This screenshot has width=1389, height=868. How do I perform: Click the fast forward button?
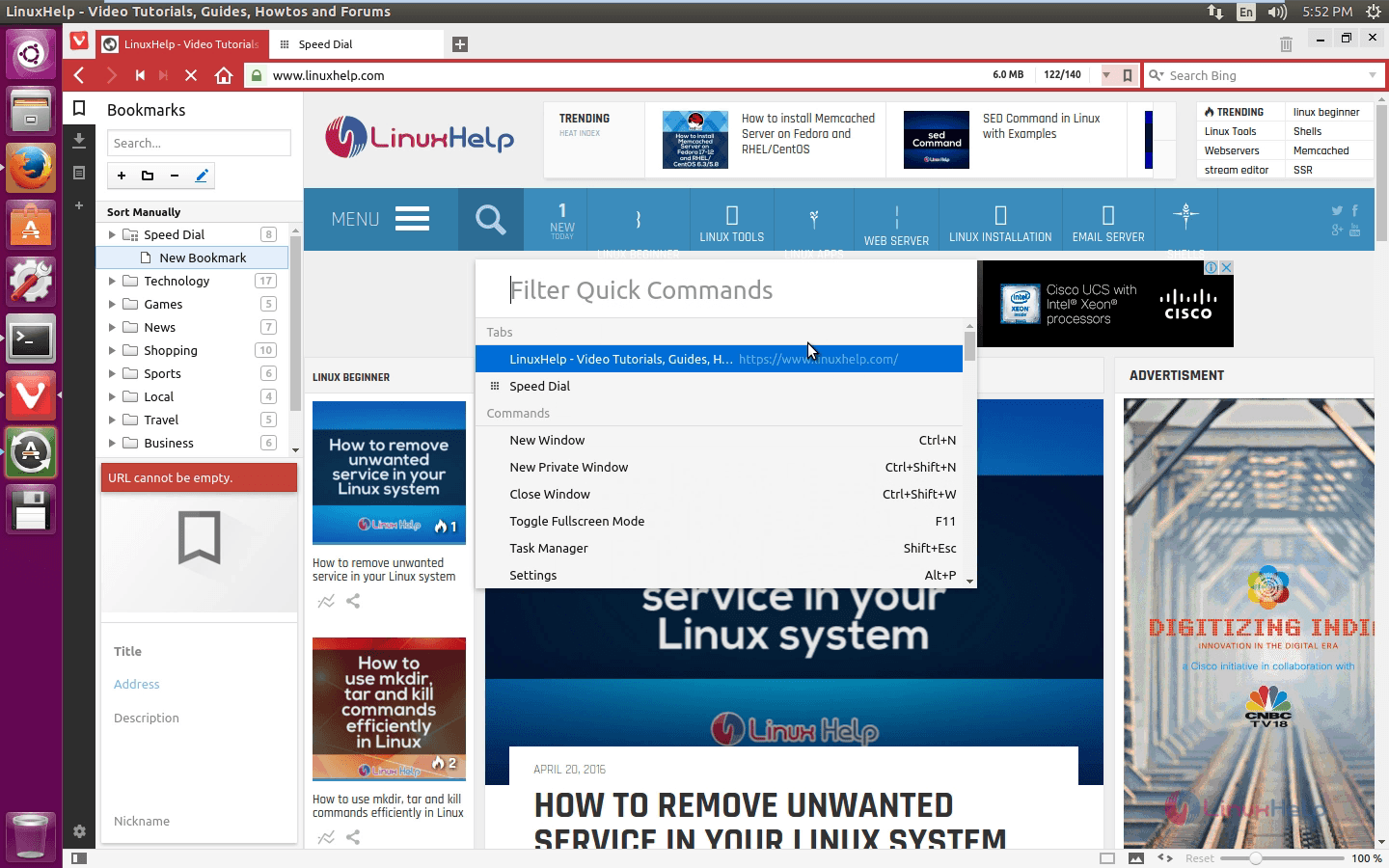pos(164,75)
